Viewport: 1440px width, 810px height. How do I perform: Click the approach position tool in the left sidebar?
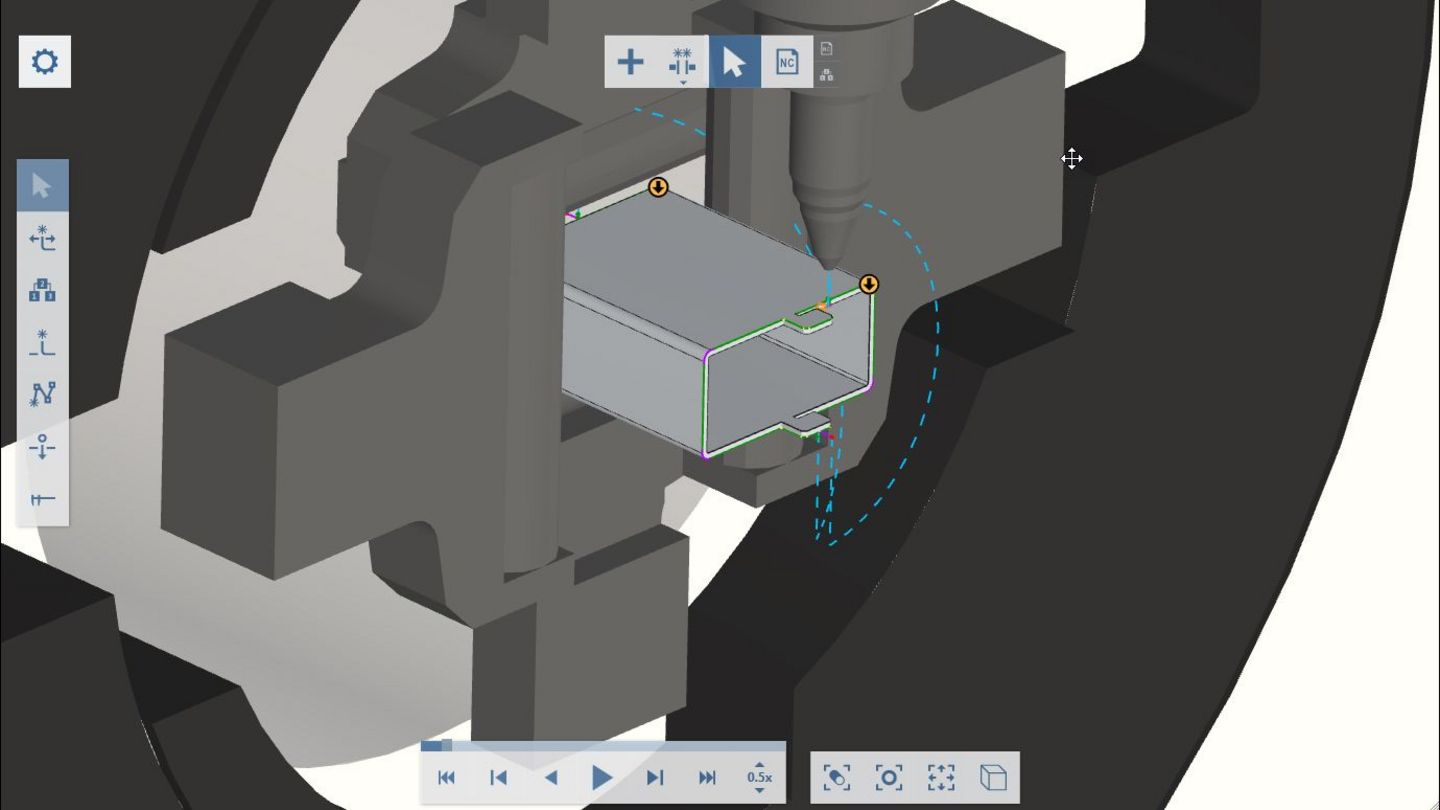44,449
